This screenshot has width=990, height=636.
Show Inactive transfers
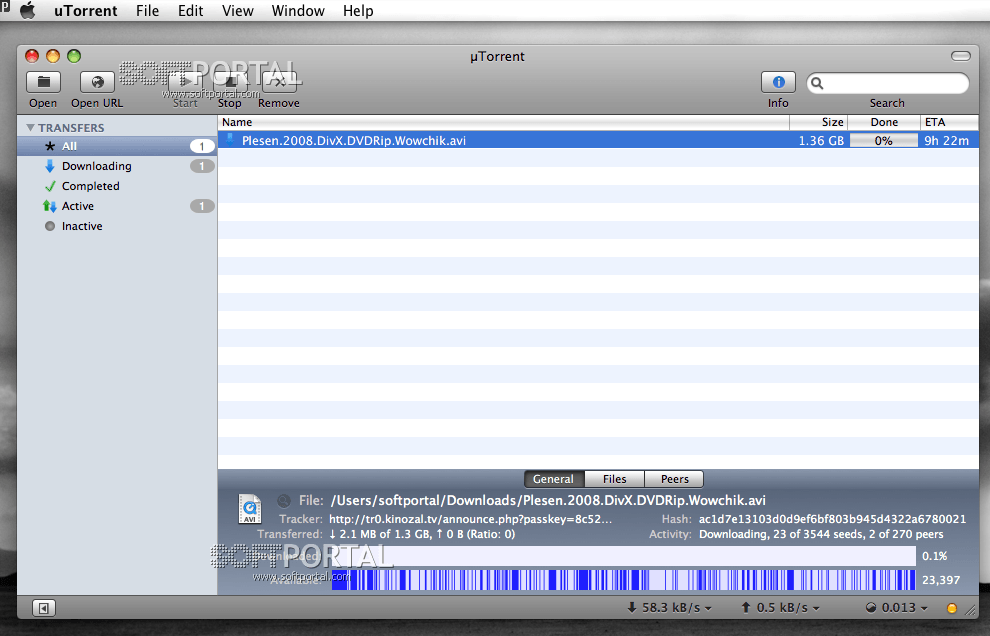[x=117, y=226]
